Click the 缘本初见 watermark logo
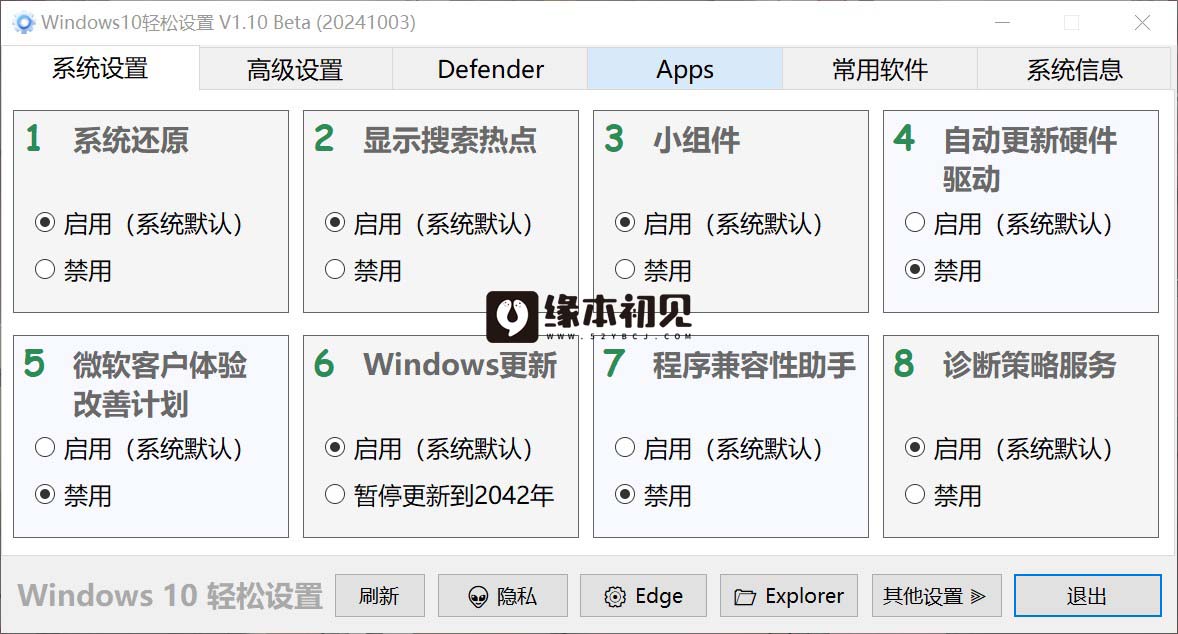The width and height of the screenshot is (1178, 634). coord(588,316)
